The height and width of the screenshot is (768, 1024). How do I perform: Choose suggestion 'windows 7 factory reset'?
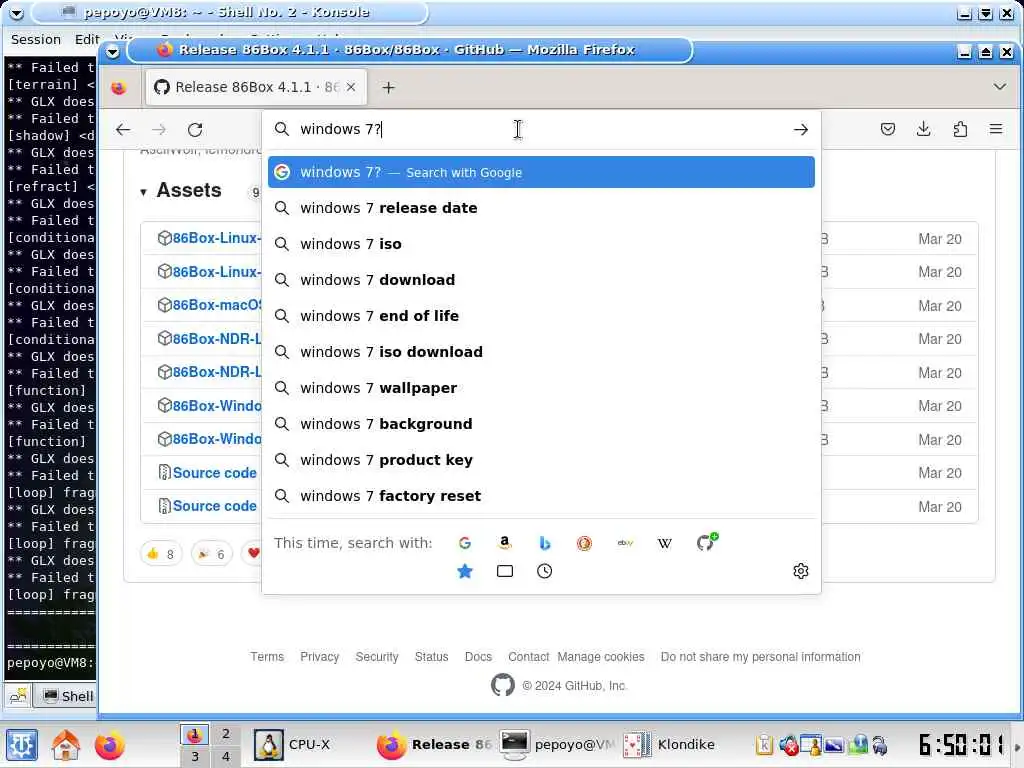(541, 496)
